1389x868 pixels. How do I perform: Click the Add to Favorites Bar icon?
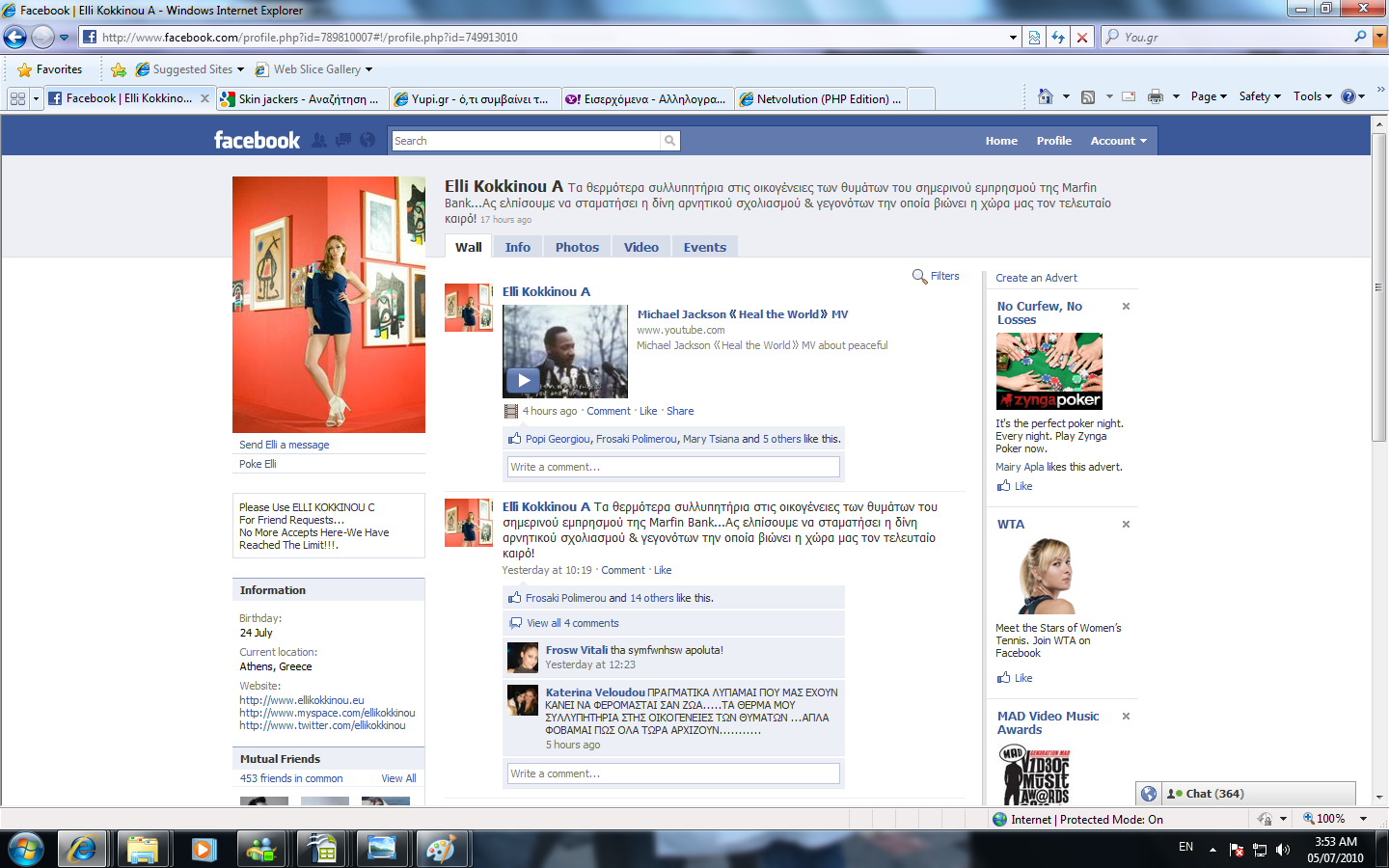point(119,69)
